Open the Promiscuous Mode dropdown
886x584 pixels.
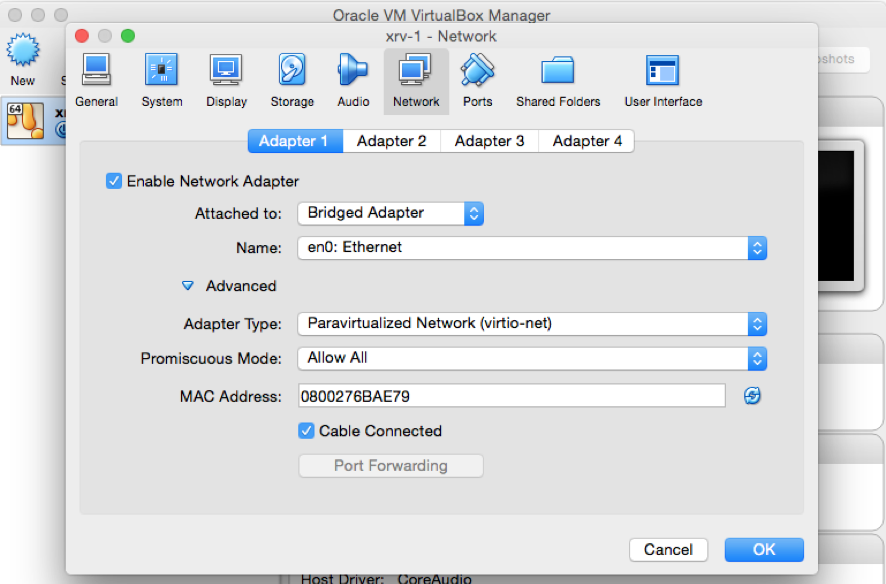coord(532,359)
